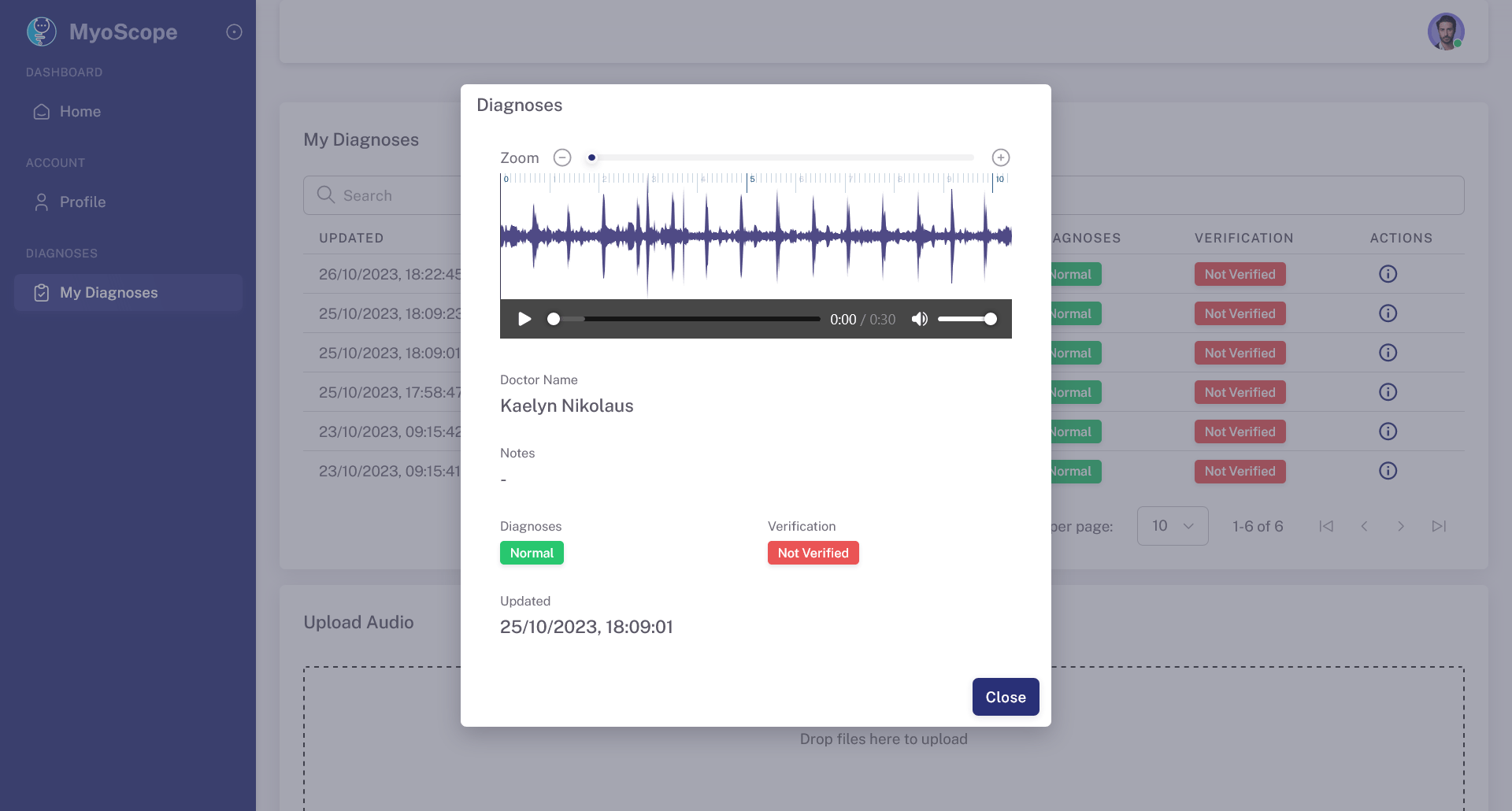The width and height of the screenshot is (1512, 811).
Task: Click the updated date 25/10/2023, 18:09:01 in dialog
Action: [587, 627]
